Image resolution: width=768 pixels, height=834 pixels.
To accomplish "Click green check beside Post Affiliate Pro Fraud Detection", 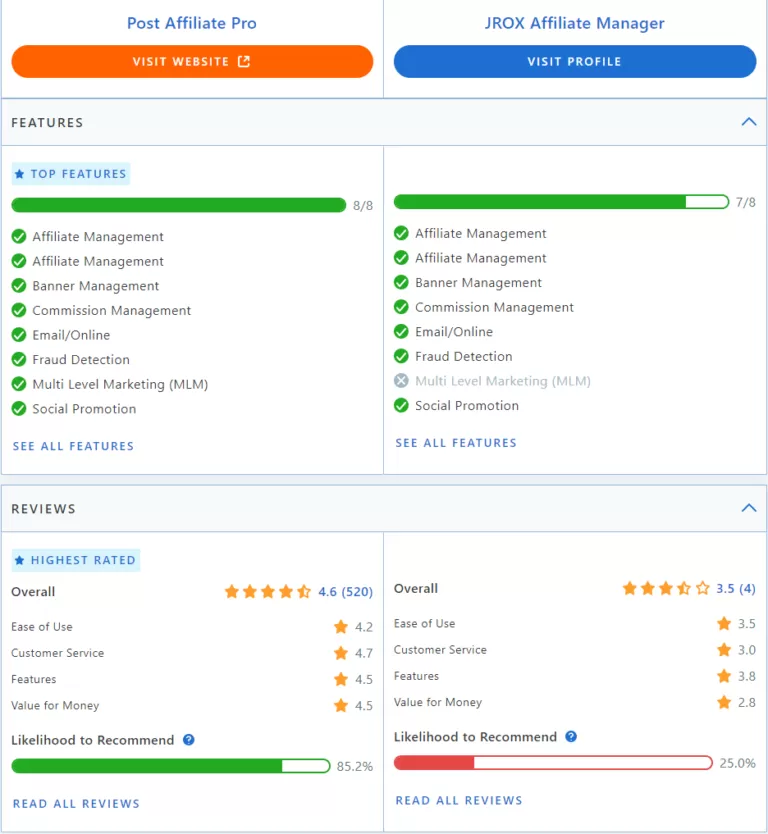I will coord(19,360).
